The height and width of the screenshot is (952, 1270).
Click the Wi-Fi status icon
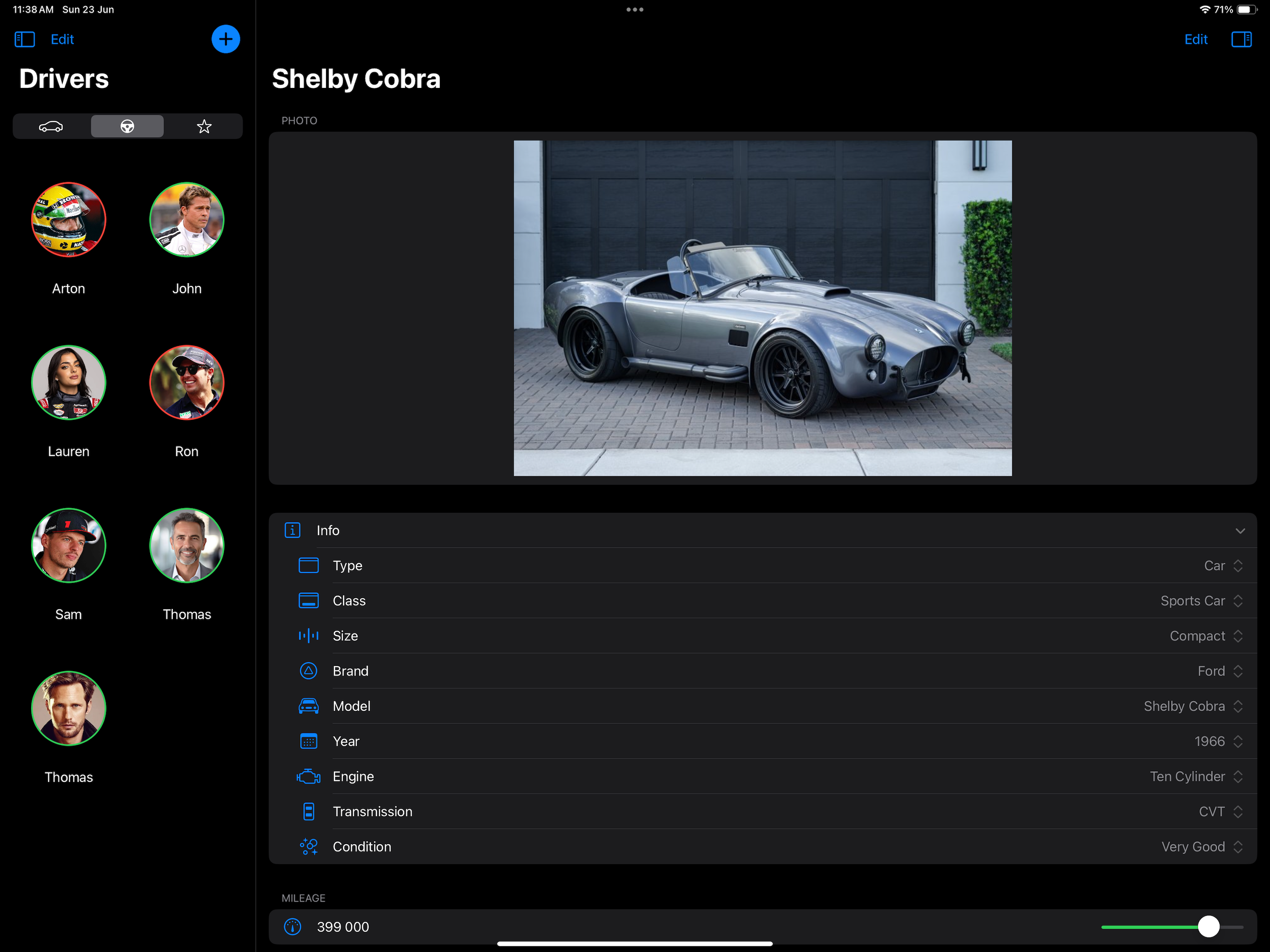1205,9
